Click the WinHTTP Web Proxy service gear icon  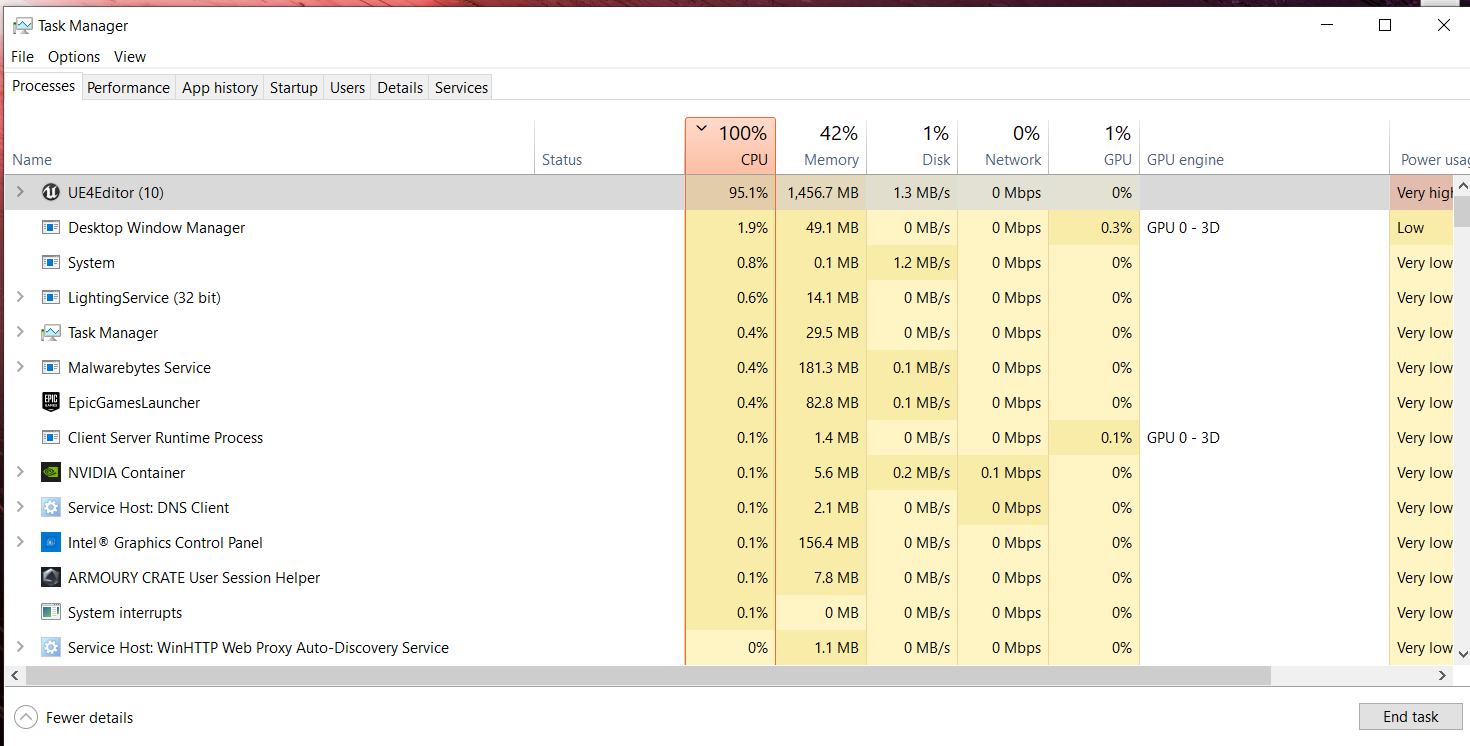(51, 647)
